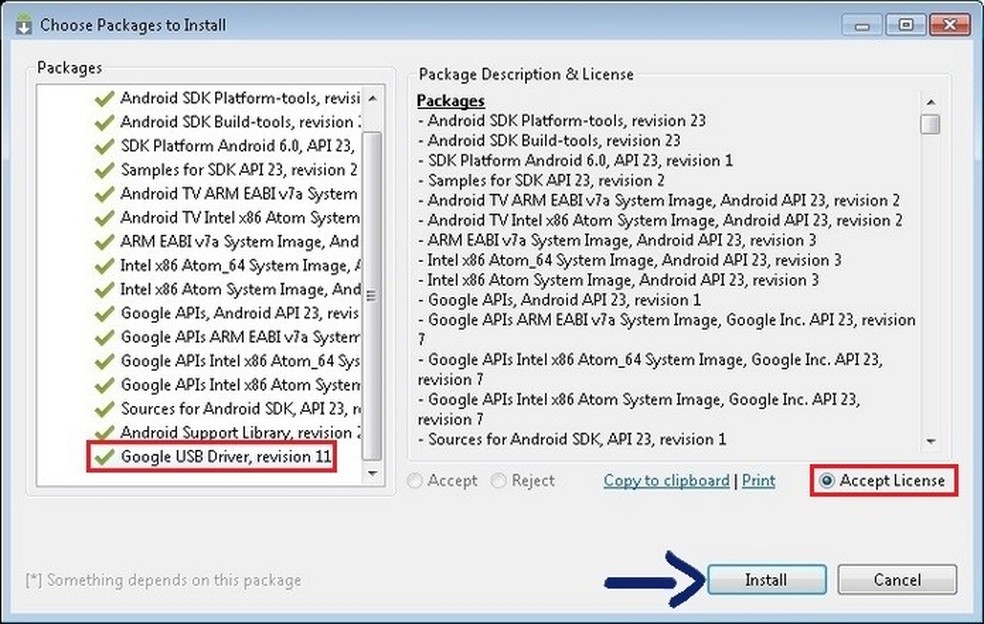The image size is (984, 624).
Task: Select the Google USB Driver, revision 11 package
Action: pos(226,456)
